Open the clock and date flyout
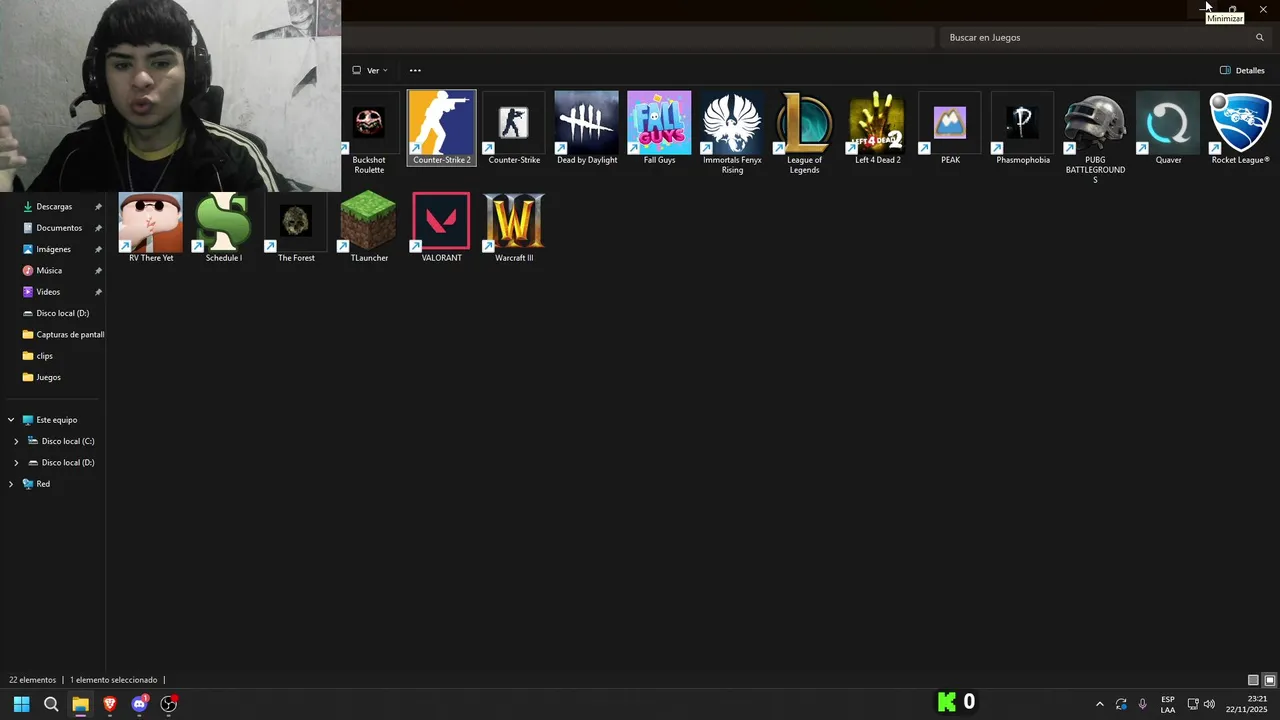This screenshot has height=720, width=1280. point(1246,704)
